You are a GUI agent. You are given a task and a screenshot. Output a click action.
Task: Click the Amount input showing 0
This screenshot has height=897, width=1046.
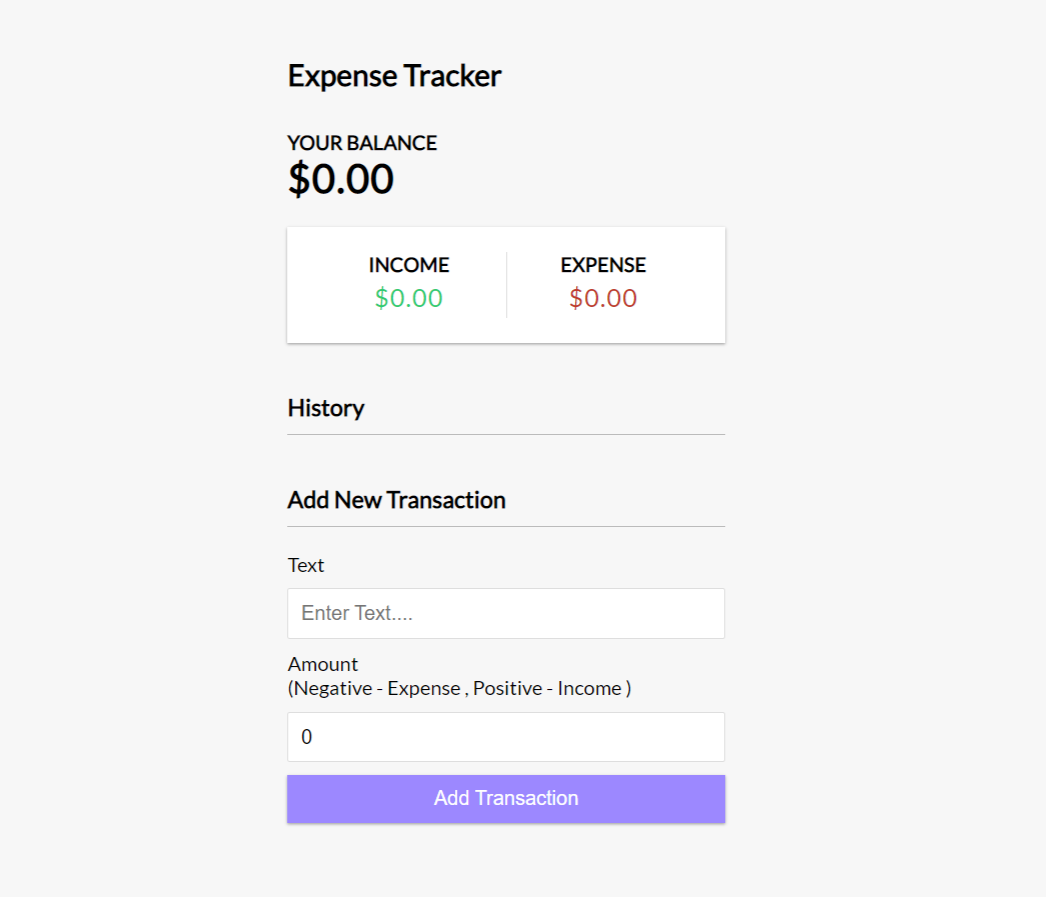coord(505,737)
